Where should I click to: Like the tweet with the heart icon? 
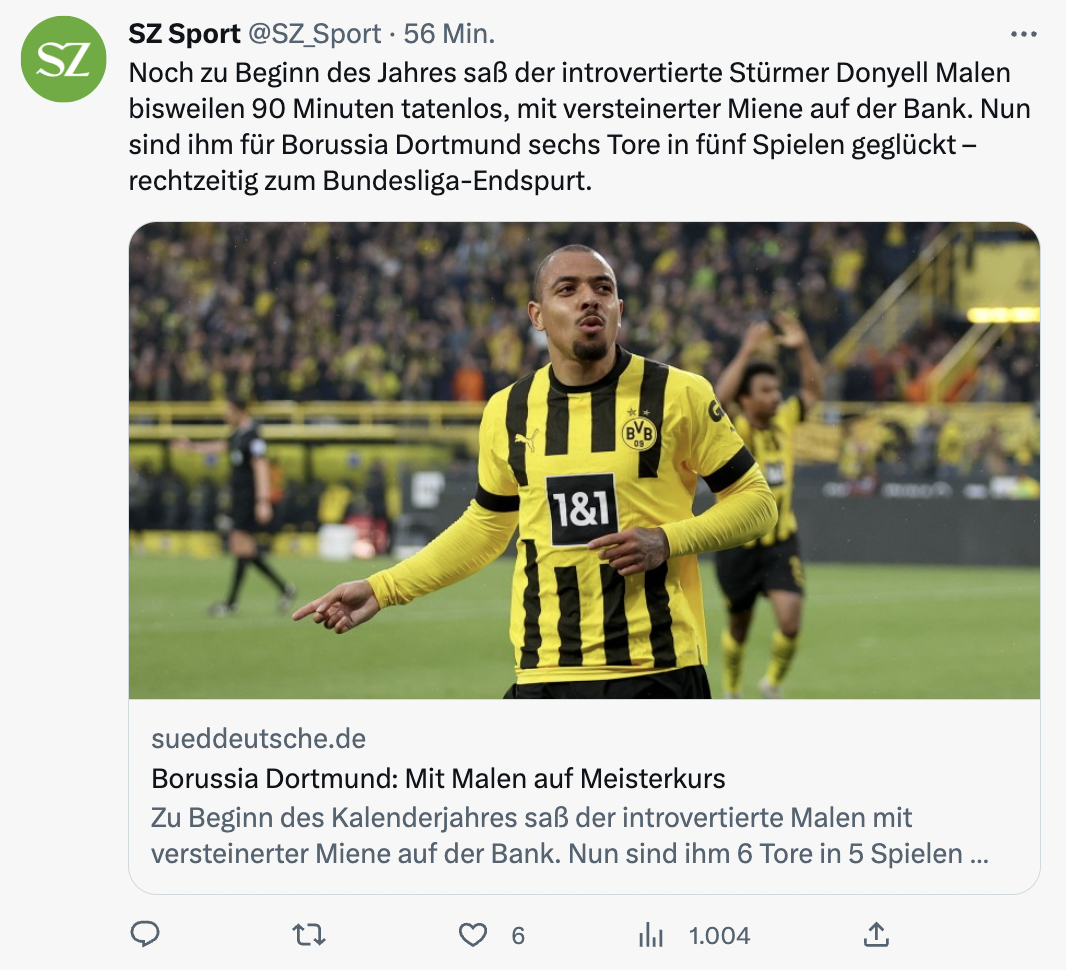tap(472, 934)
